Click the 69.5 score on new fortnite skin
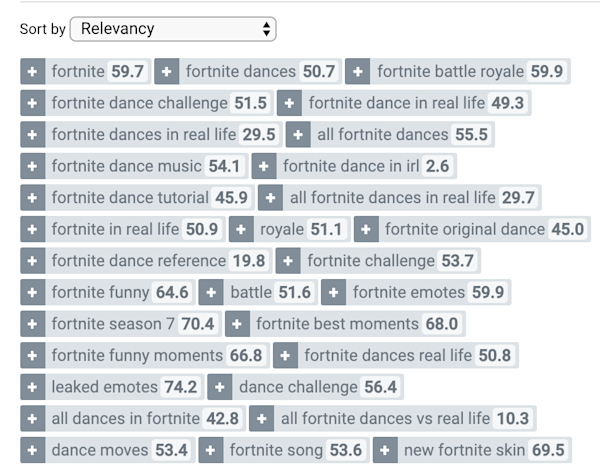This screenshot has height=467, width=600. pos(548,450)
